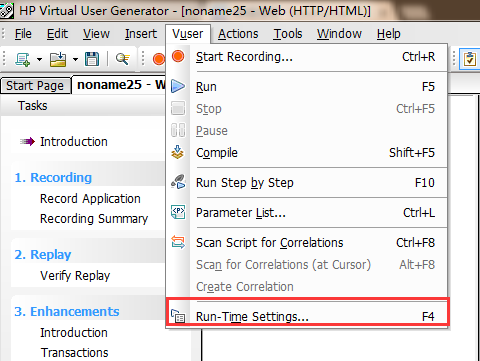Click the Open Script toolbar icon
The height and width of the screenshot is (361, 480).
pos(58,59)
